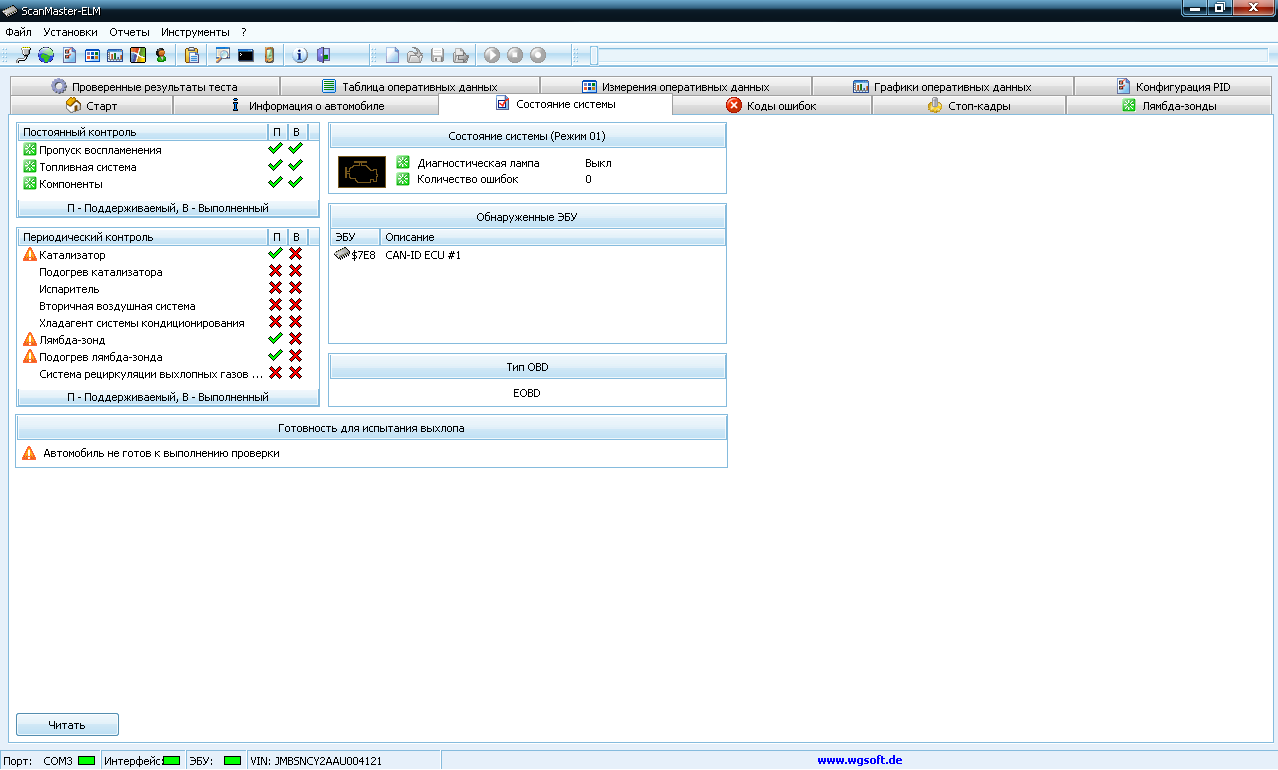Screen dimensions: 1278x770
Task: Click the printer toolbar icon
Action: click(x=460, y=55)
